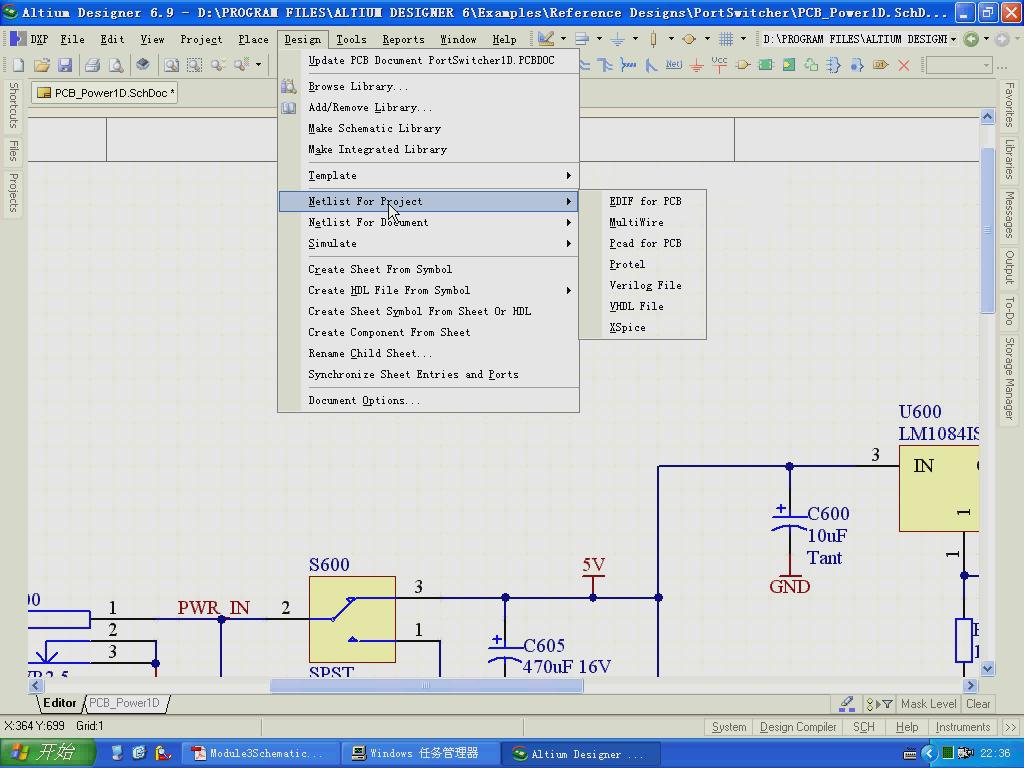Click the Place Net Label icon
The height and width of the screenshot is (768, 1024).
[673, 64]
